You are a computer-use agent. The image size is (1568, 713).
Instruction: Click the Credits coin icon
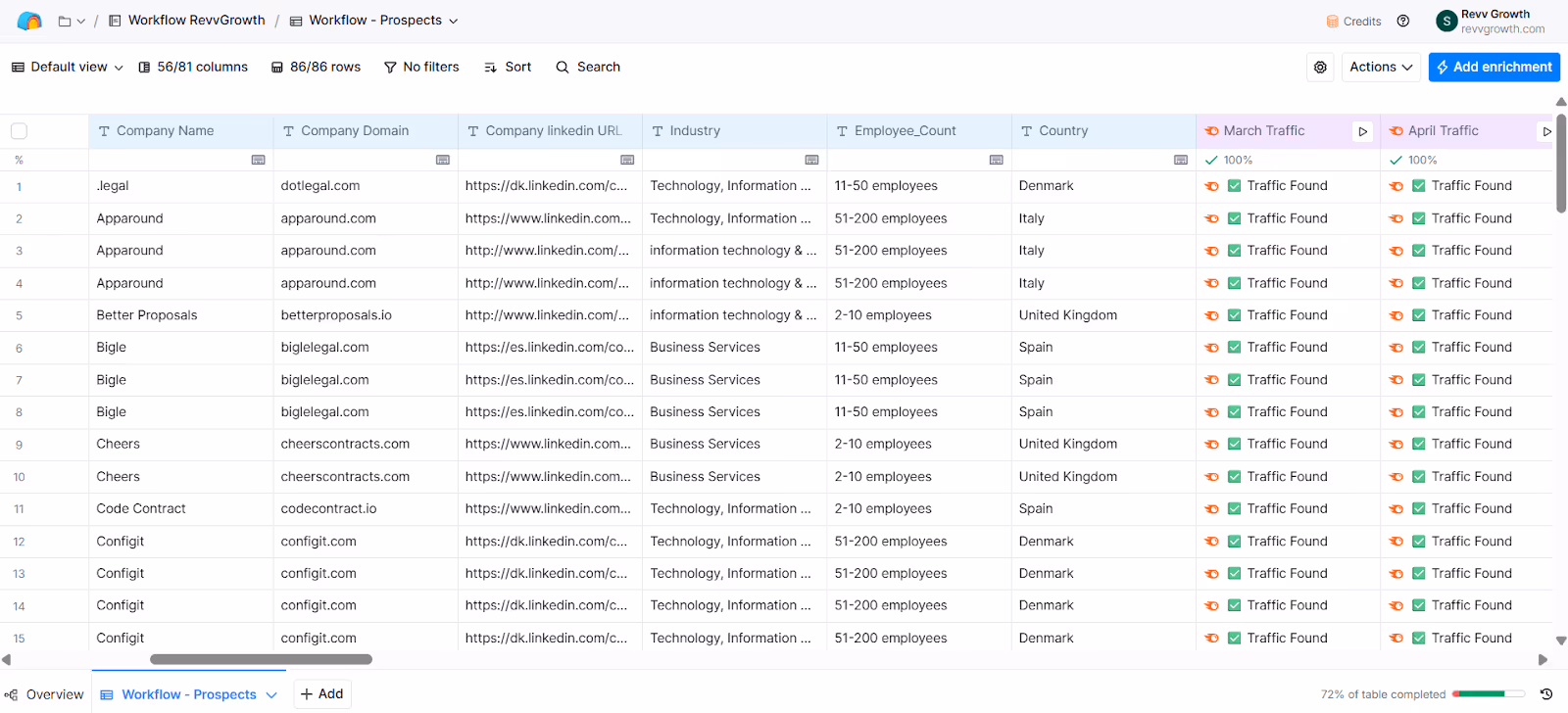pos(1332,22)
